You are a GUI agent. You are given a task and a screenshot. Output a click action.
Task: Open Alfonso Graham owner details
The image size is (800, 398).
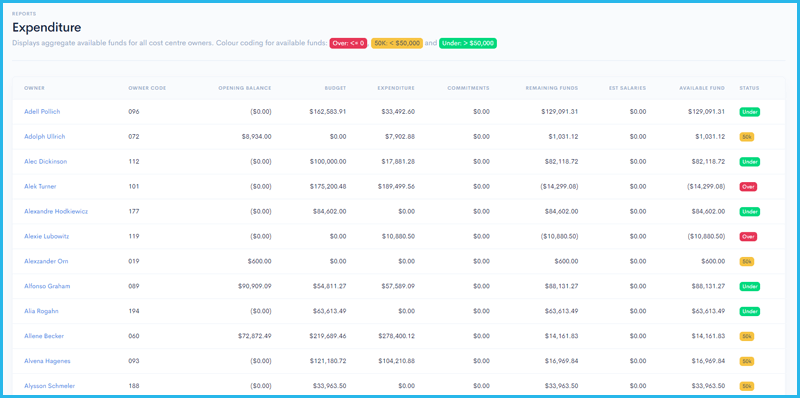[x=47, y=286]
